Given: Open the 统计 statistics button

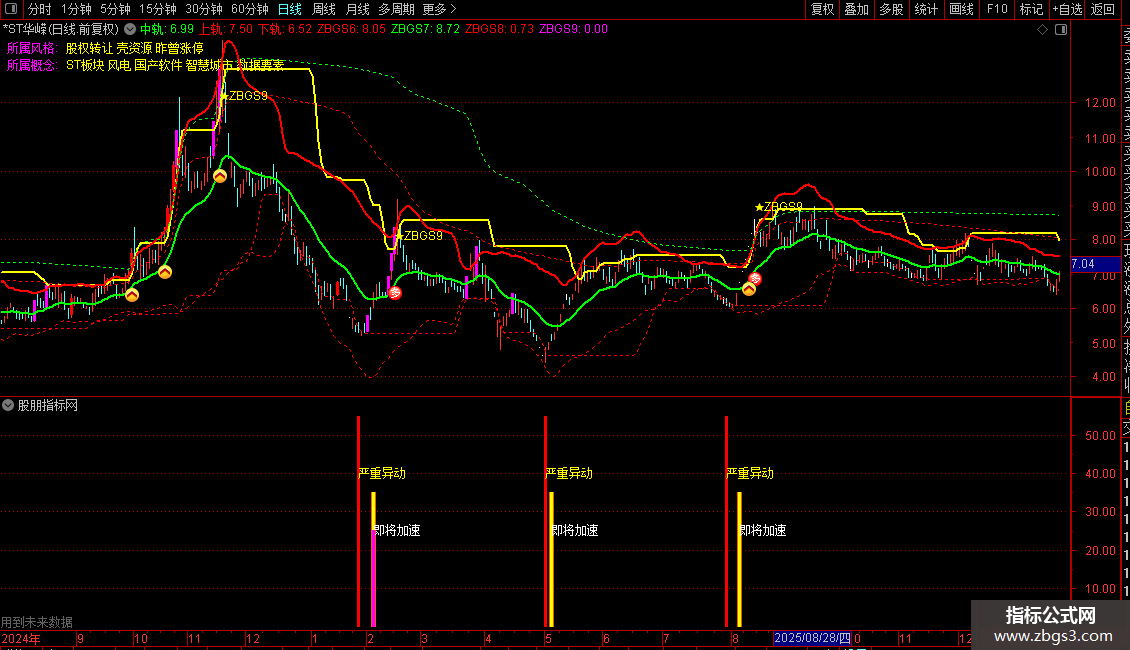Looking at the screenshot, I should point(926,9).
